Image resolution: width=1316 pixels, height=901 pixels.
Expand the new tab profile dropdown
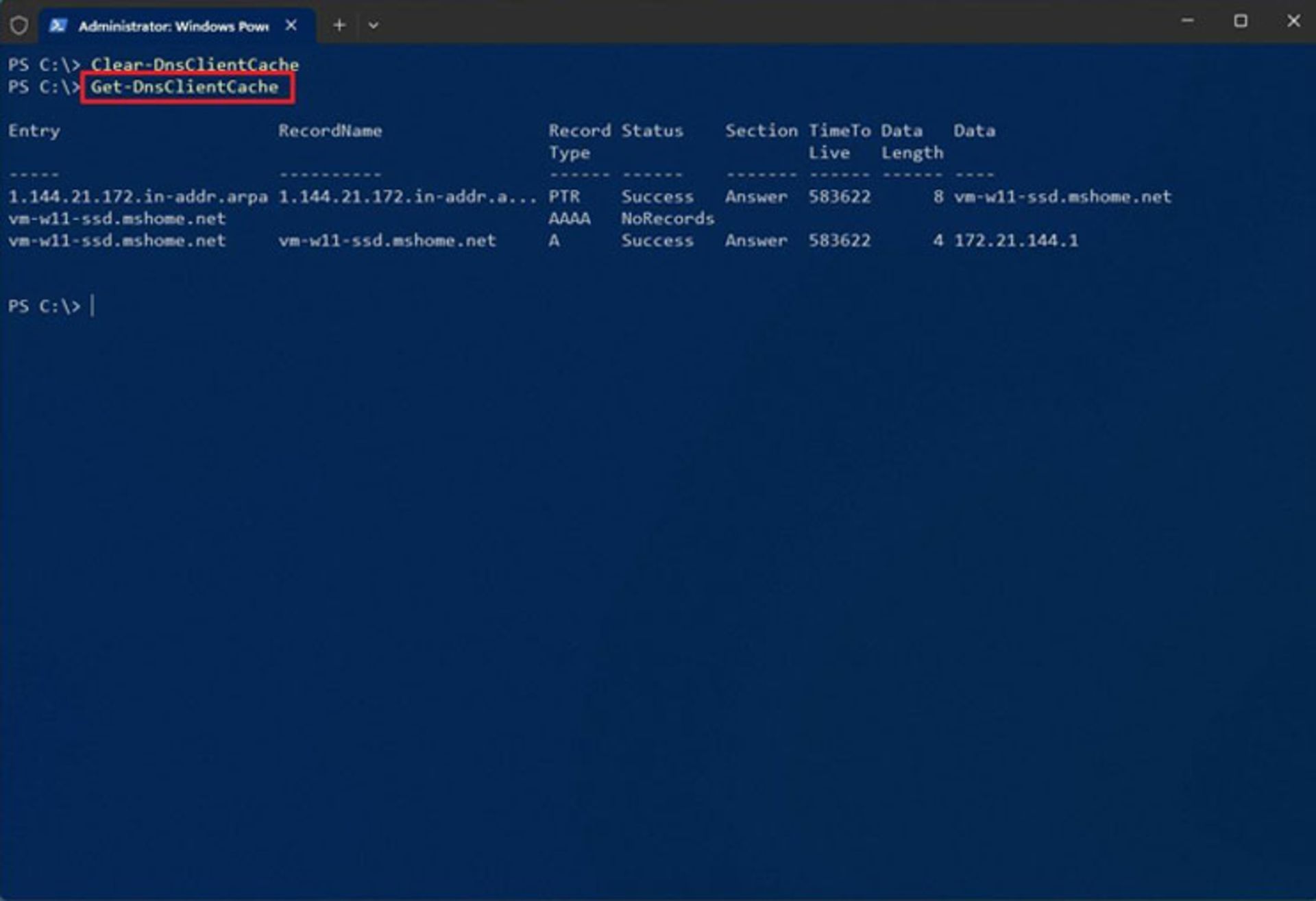[374, 25]
